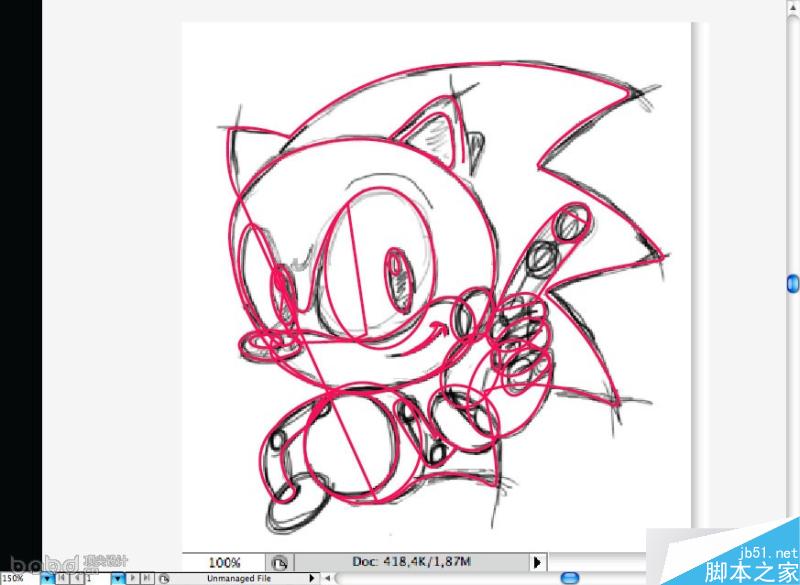
Task: Go to the last artboard
Action: pos(147,578)
